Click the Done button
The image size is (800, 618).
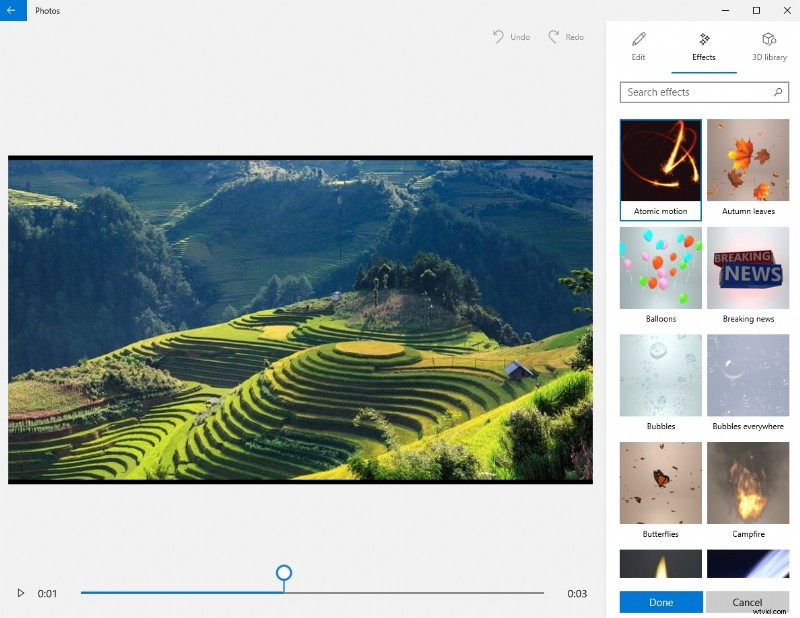(660, 601)
